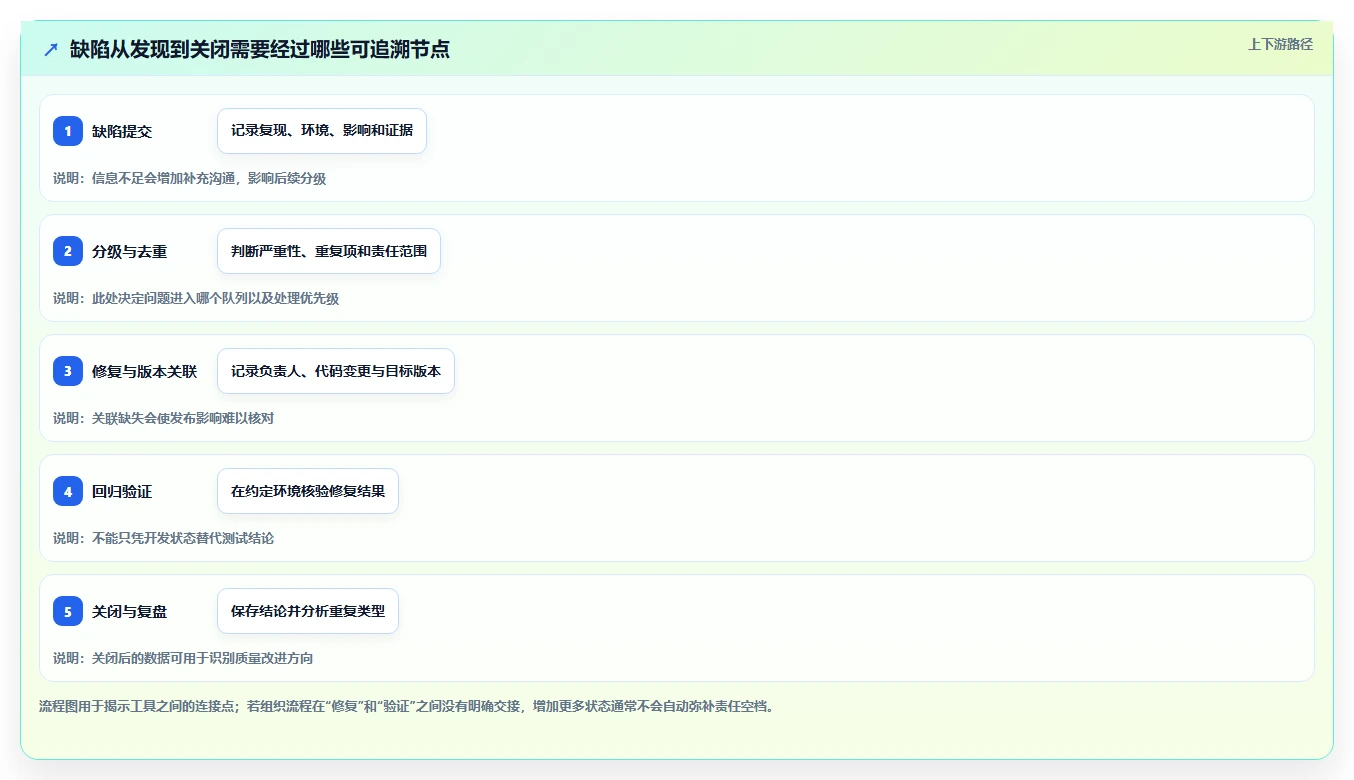Open the 保存结论并分析重复类型 chip
Image resolution: width=1354 pixels, height=780 pixels.
[x=308, y=611]
